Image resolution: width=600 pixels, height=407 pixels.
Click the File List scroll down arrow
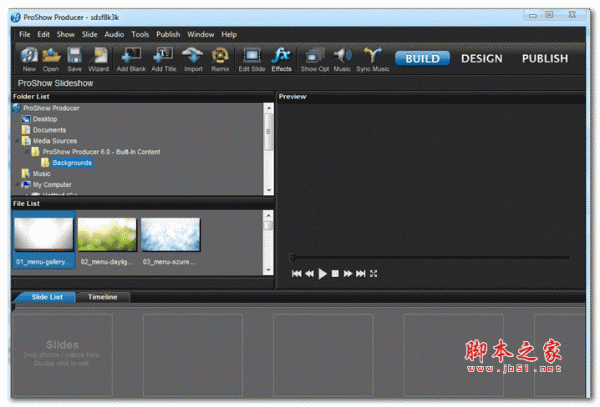(x=269, y=270)
